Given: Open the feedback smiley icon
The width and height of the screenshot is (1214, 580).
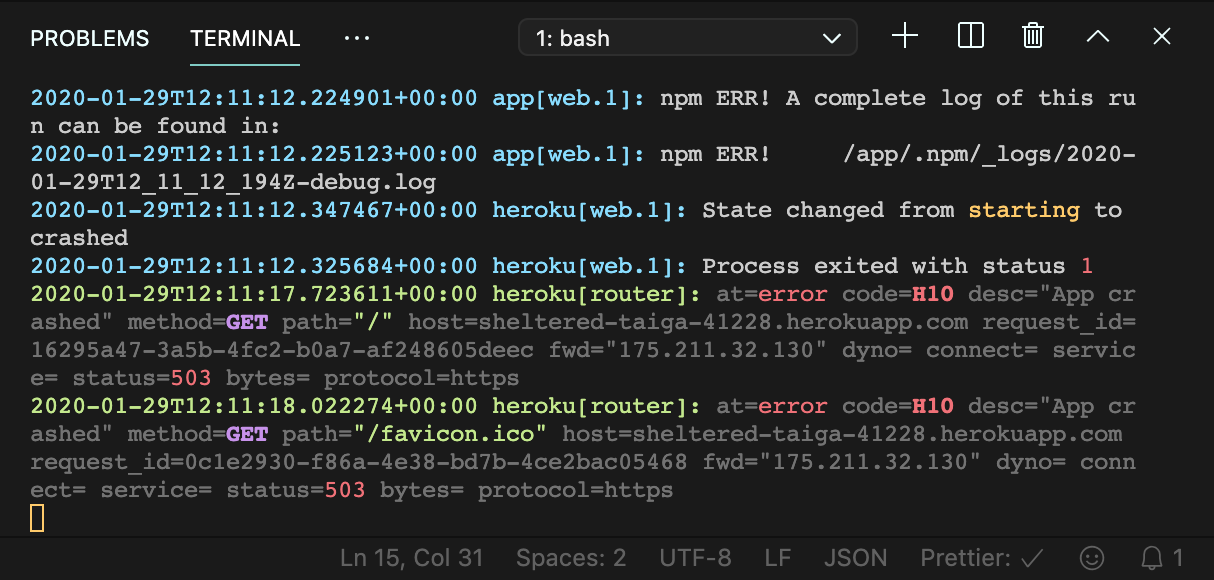Looking at the screenshot, I should click(1093, 558).
